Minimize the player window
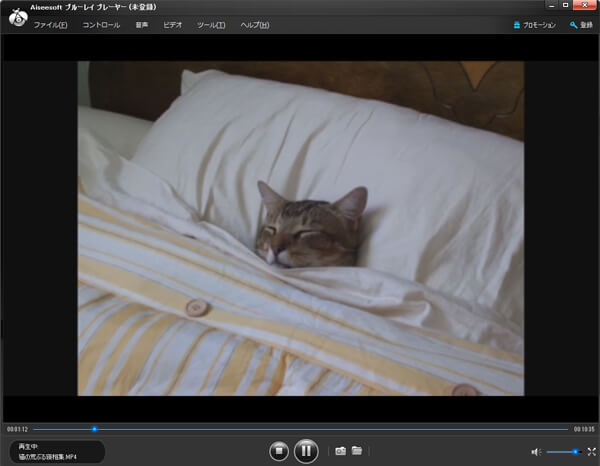 point(550,6)
